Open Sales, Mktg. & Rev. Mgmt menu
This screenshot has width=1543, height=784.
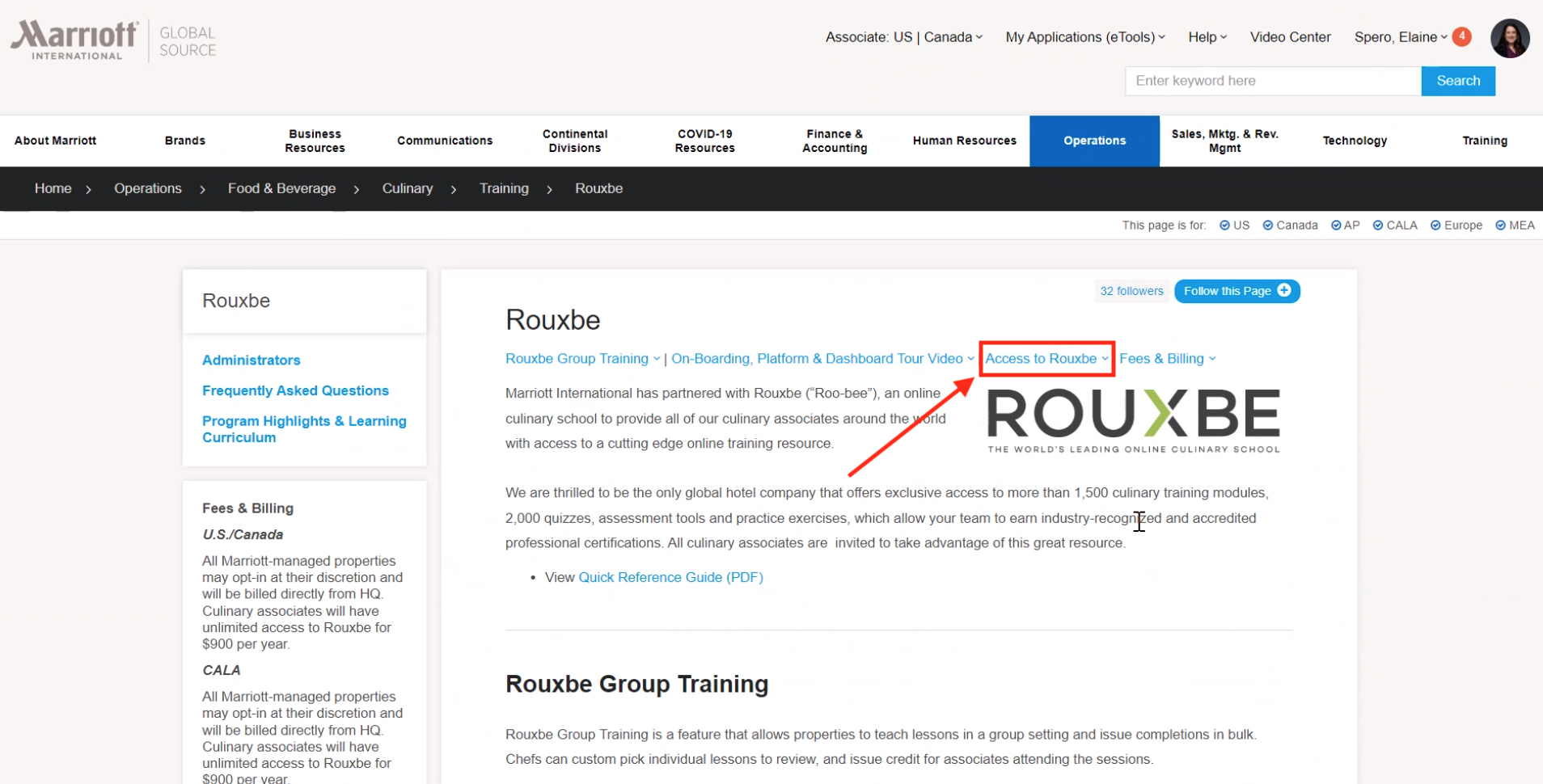[x=1224, y=141]
